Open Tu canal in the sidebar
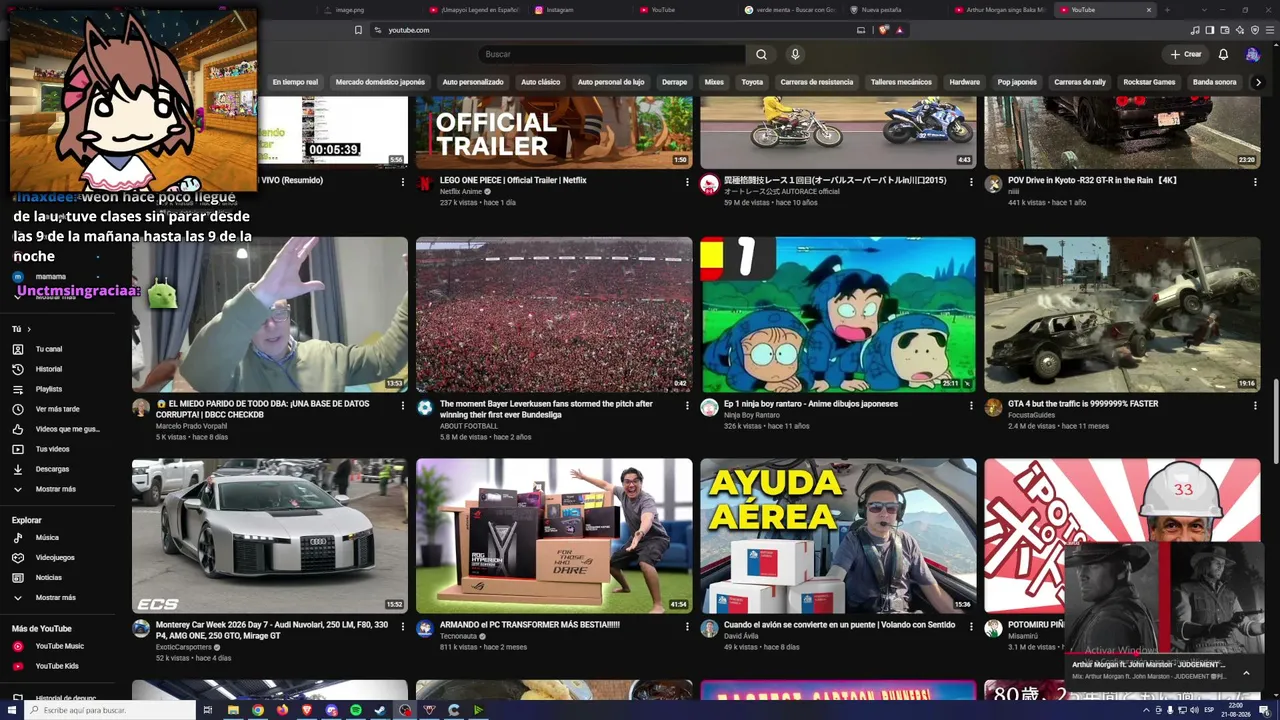Viewport: 1280px width, 720px height. pyautogui.click(x=49, y=349)
